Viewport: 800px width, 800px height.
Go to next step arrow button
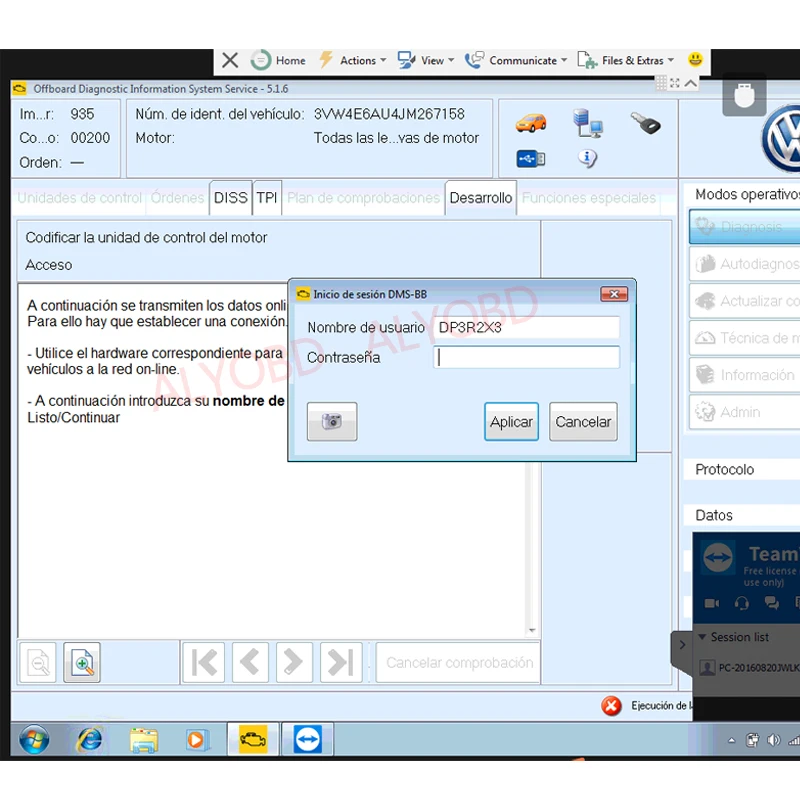[x=294, y=662]
